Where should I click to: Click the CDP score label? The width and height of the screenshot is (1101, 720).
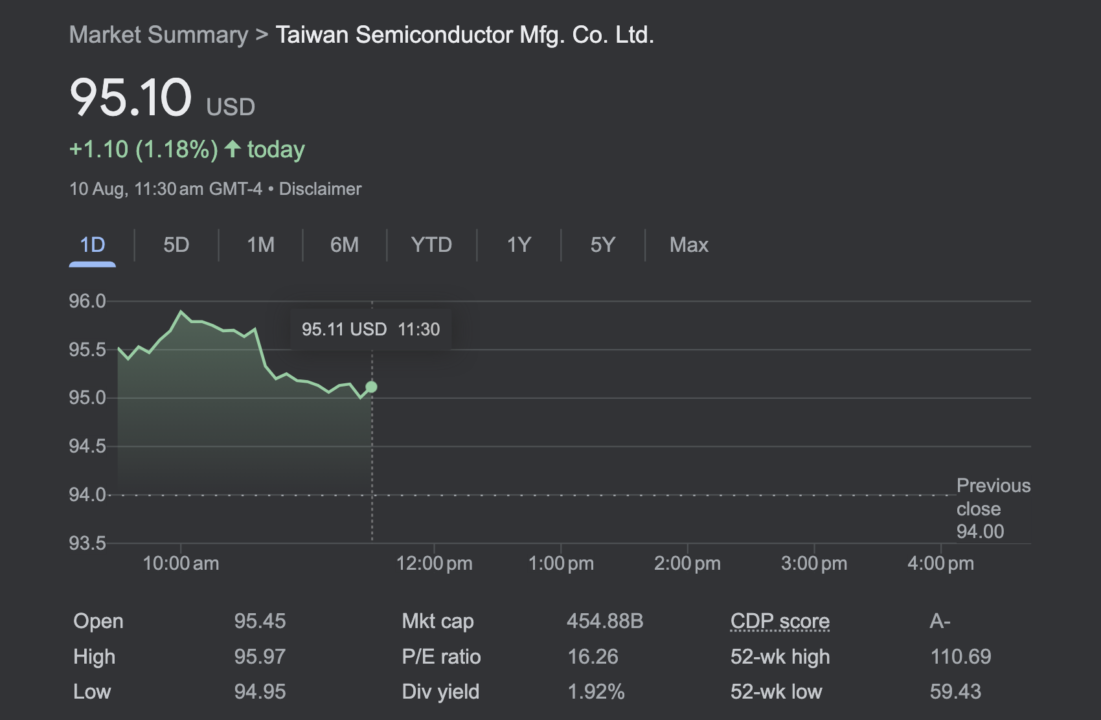point(780,622)
